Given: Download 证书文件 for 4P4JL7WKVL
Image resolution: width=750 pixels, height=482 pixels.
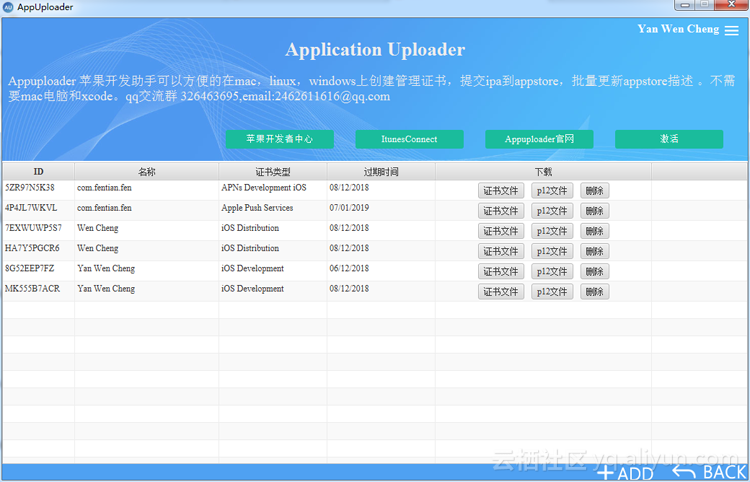Looking at the screenshot, I should click(x=501, y=211).
